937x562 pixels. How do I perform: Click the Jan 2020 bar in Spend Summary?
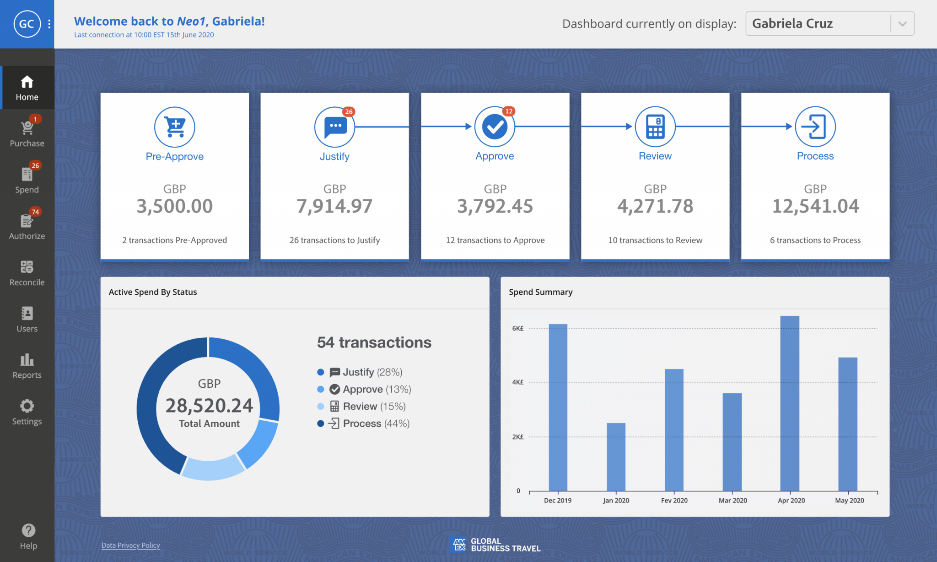(616, 457)
